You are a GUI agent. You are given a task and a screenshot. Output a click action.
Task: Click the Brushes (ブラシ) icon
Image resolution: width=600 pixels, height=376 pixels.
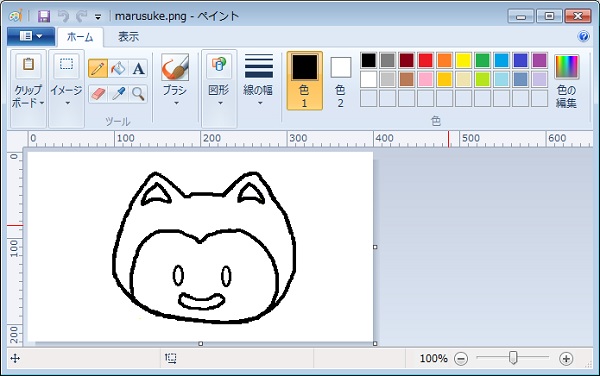175,67
